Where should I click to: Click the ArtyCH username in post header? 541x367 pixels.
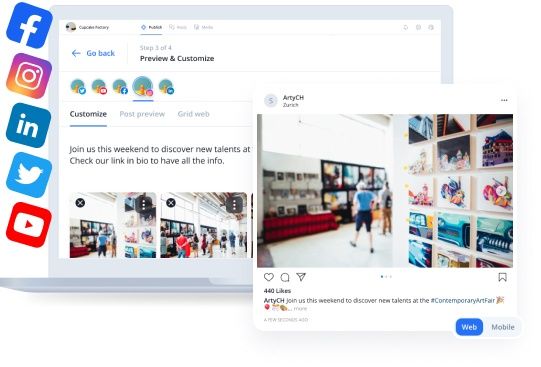click(x=293, y=98)
